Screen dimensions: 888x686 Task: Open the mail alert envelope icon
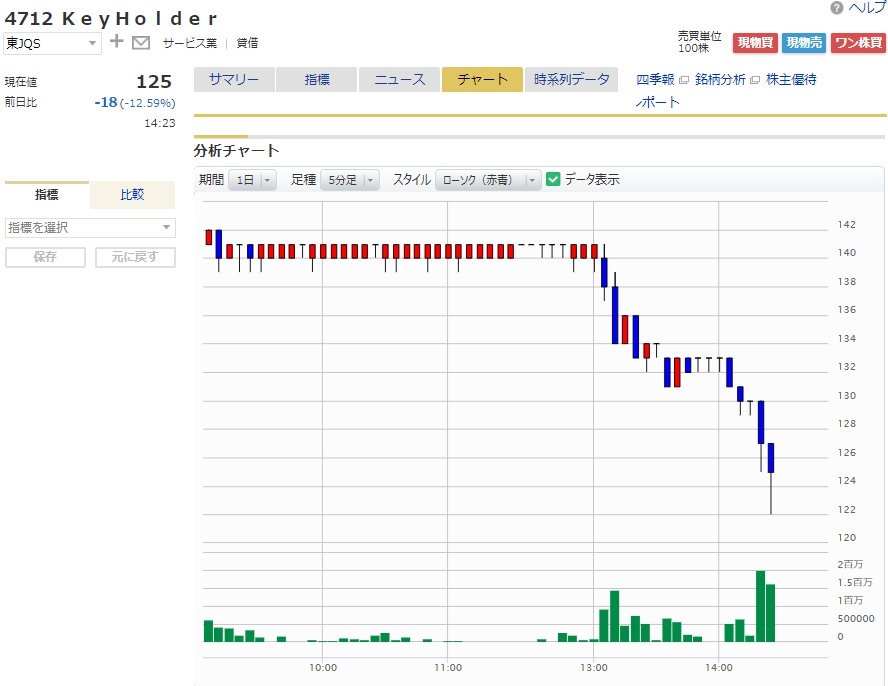pos(141,43)
